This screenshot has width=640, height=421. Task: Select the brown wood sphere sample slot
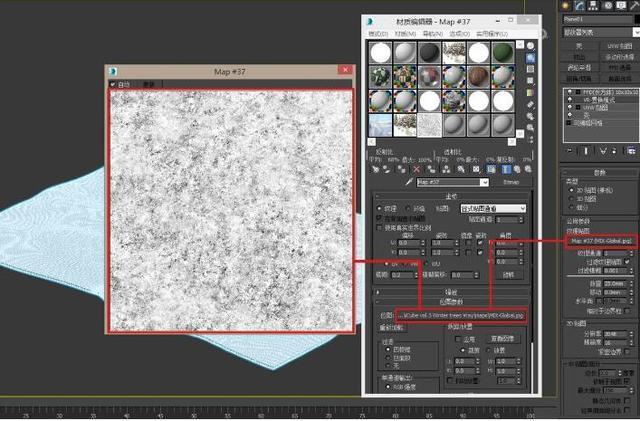(x=478, y=76)
